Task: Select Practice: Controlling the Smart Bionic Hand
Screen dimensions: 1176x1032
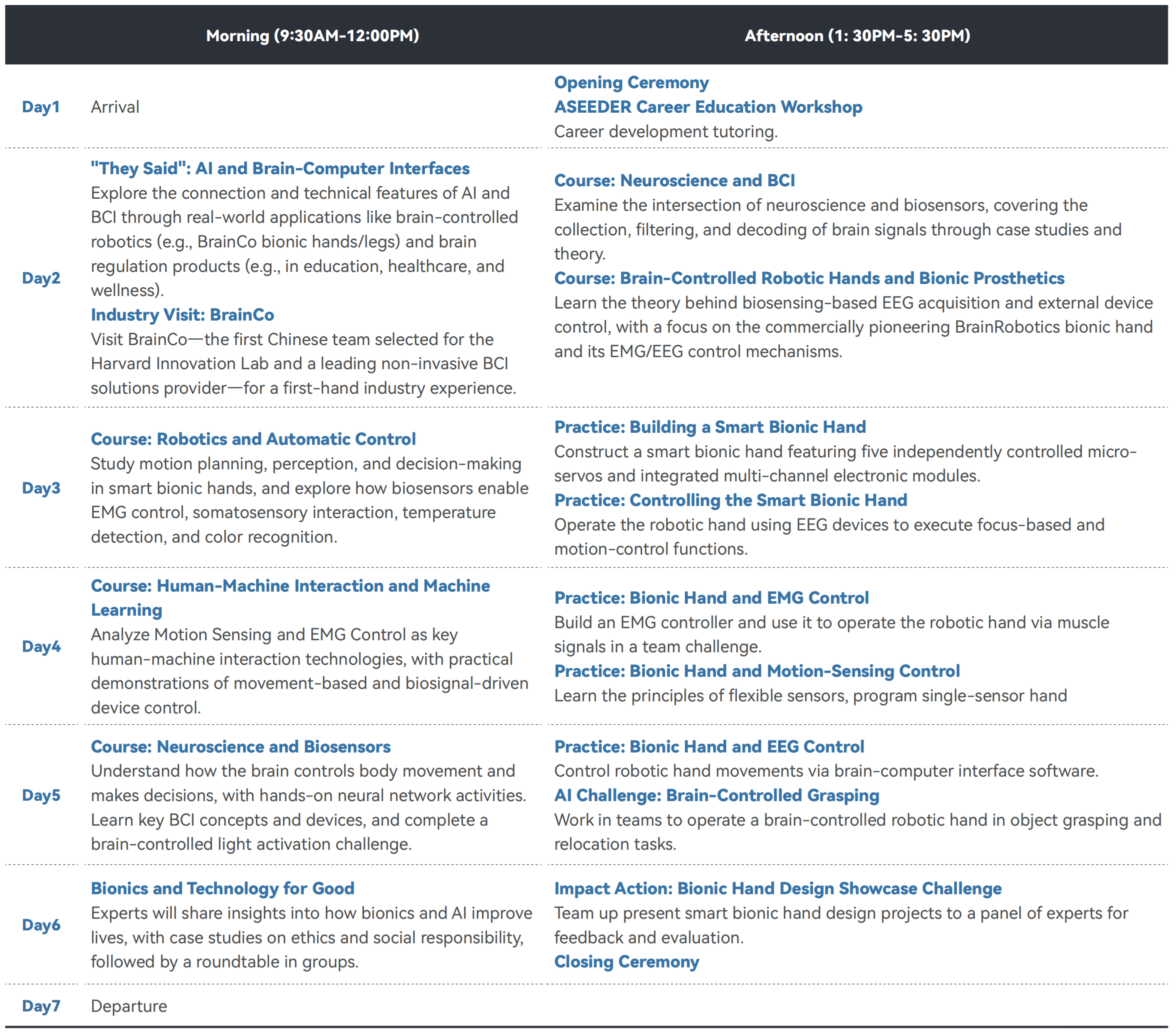Action: point(730,500)
